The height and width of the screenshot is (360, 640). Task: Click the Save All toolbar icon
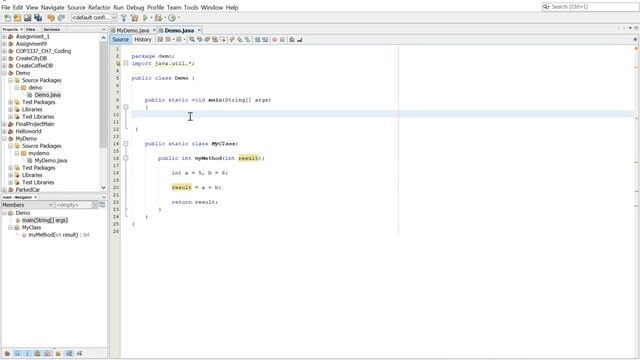38,18
